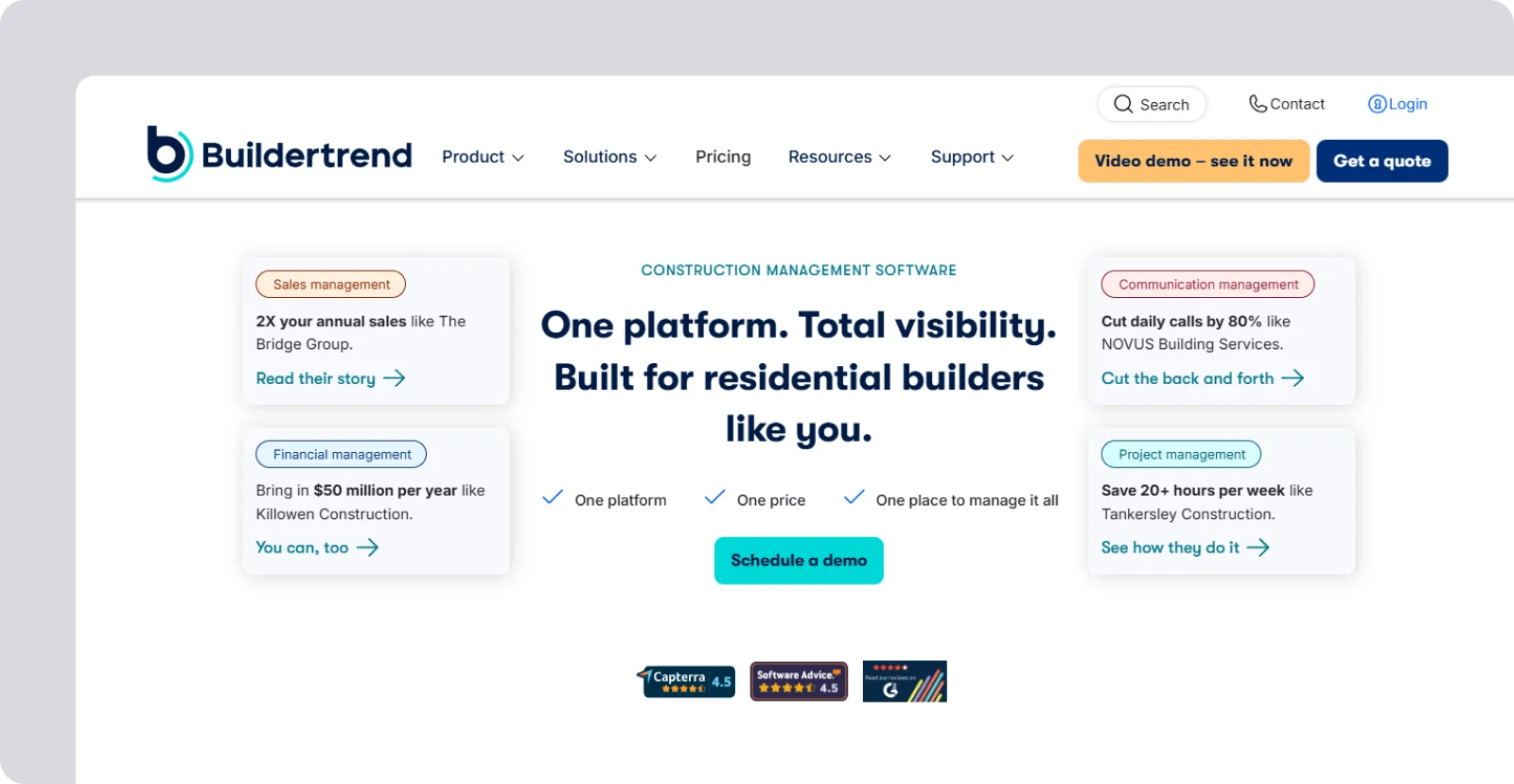Follow the Cut the back and forth link
The image size is (1514, 784).
(x=1203, y=378)
